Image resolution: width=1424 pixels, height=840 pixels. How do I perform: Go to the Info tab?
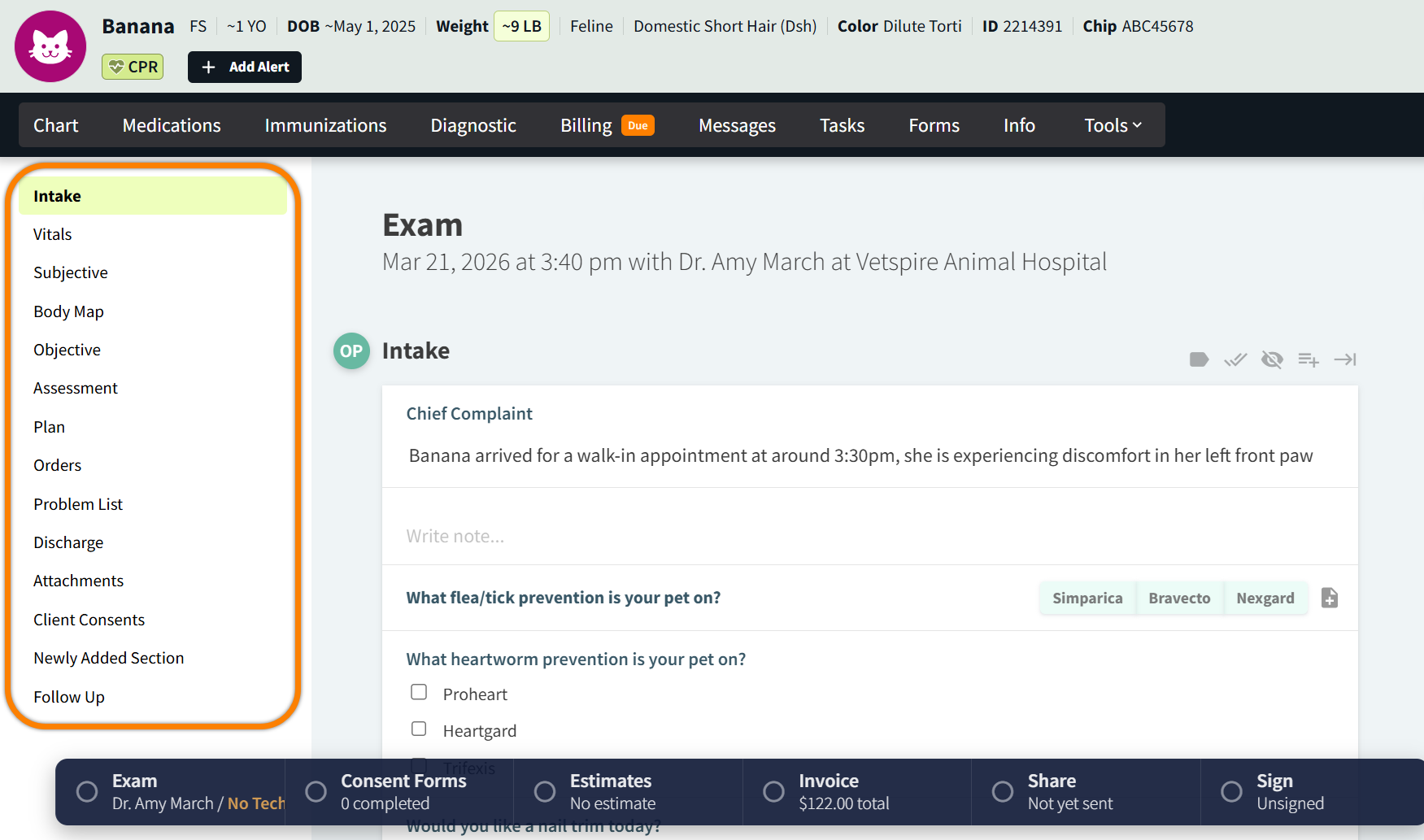click(x=1019, y=125)
